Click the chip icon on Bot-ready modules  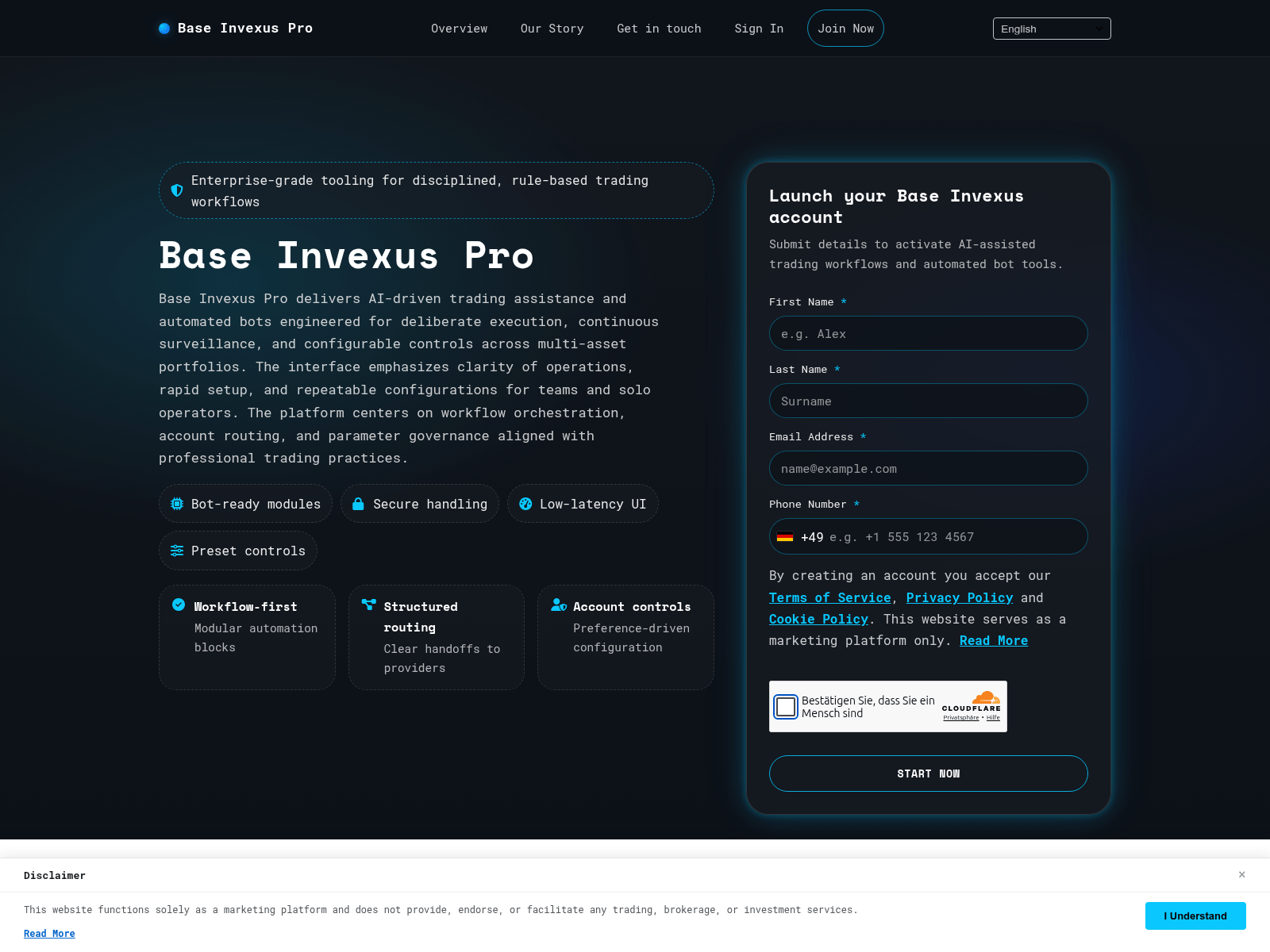177,504
